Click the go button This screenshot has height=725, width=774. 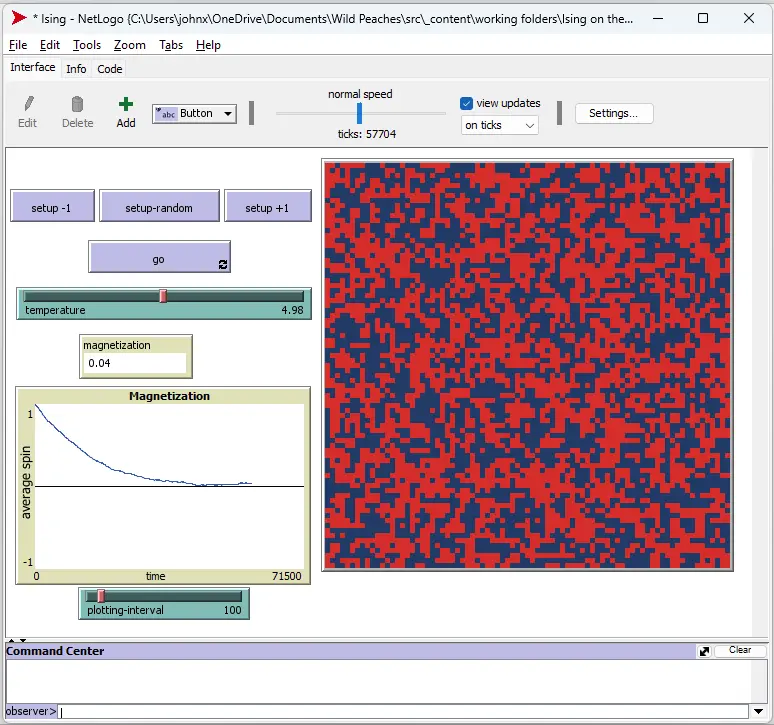[x=159, y=257]
